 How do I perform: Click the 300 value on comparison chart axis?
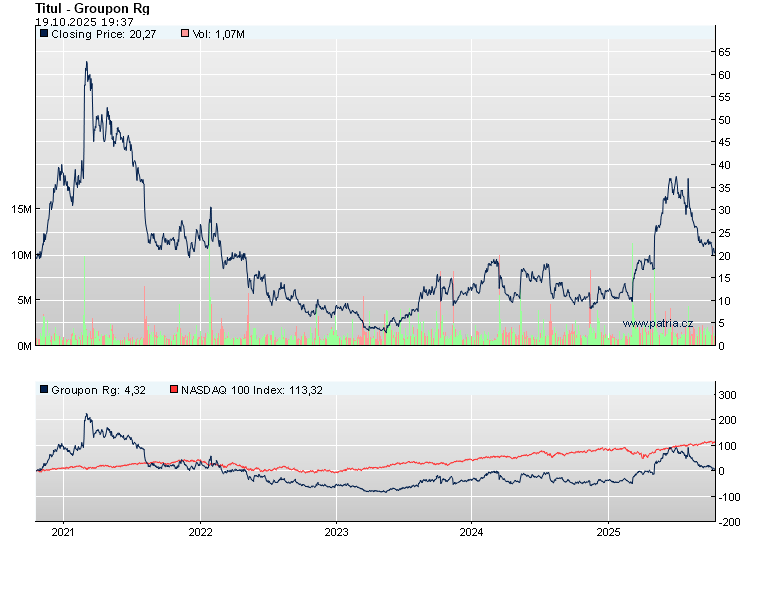726,396
